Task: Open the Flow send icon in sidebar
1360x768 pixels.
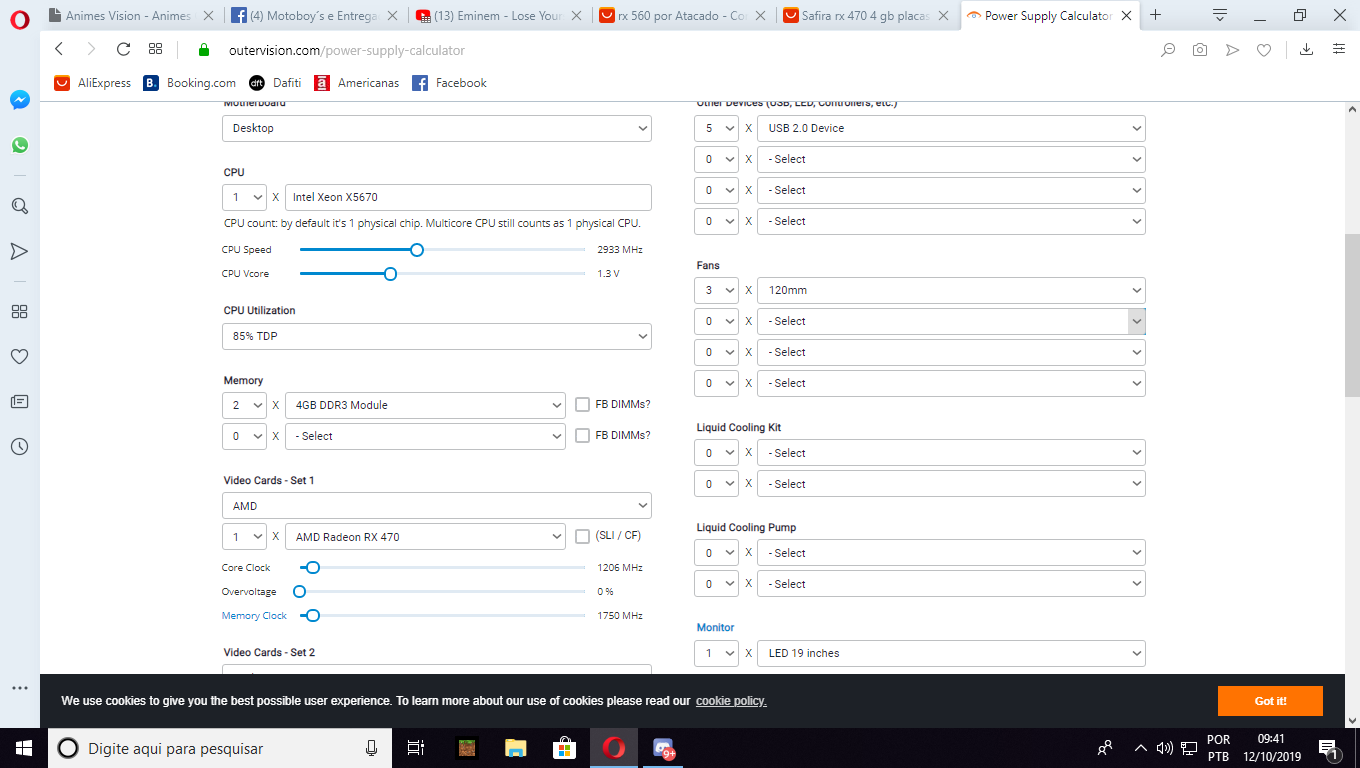Action: pyautogui.click(x=20, y=251)
